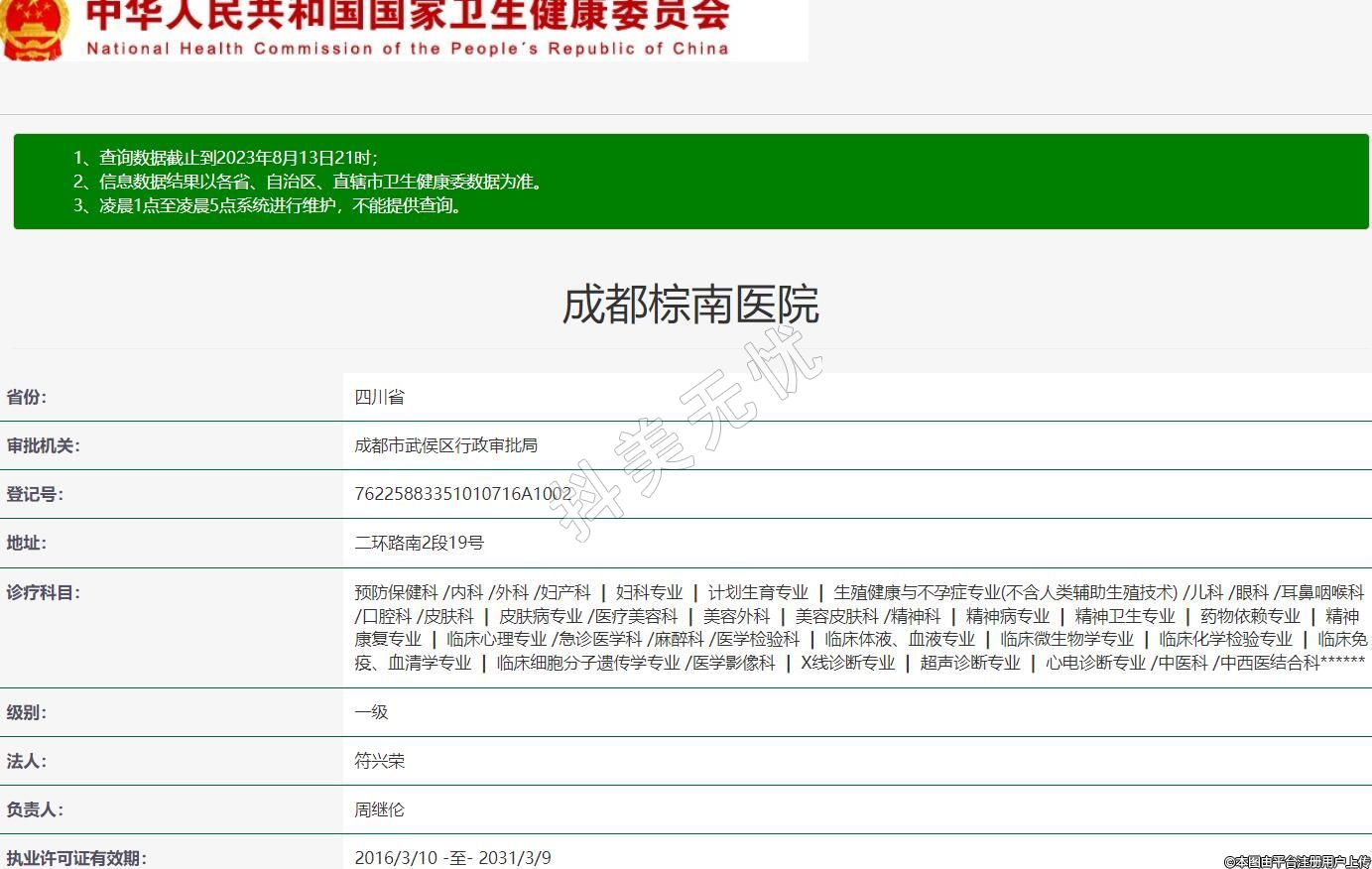Click the copyright upload notice in the bottom corner
The height and width of the screenshot is (869, 1372).
point(1297,862)
